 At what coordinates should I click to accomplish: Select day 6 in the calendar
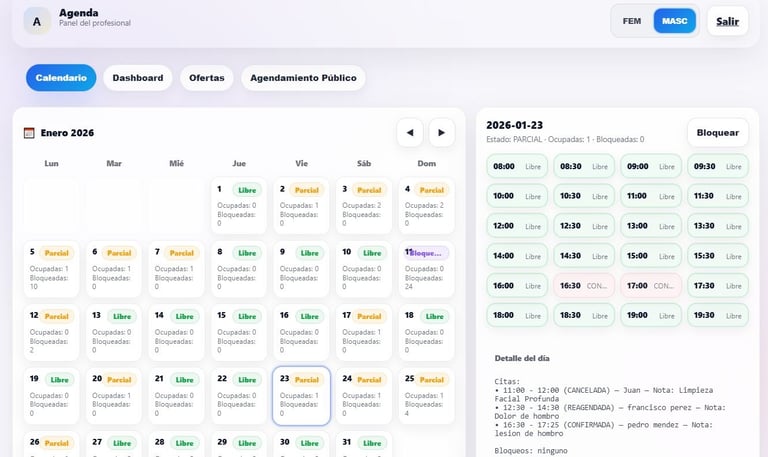pos(114,269)
